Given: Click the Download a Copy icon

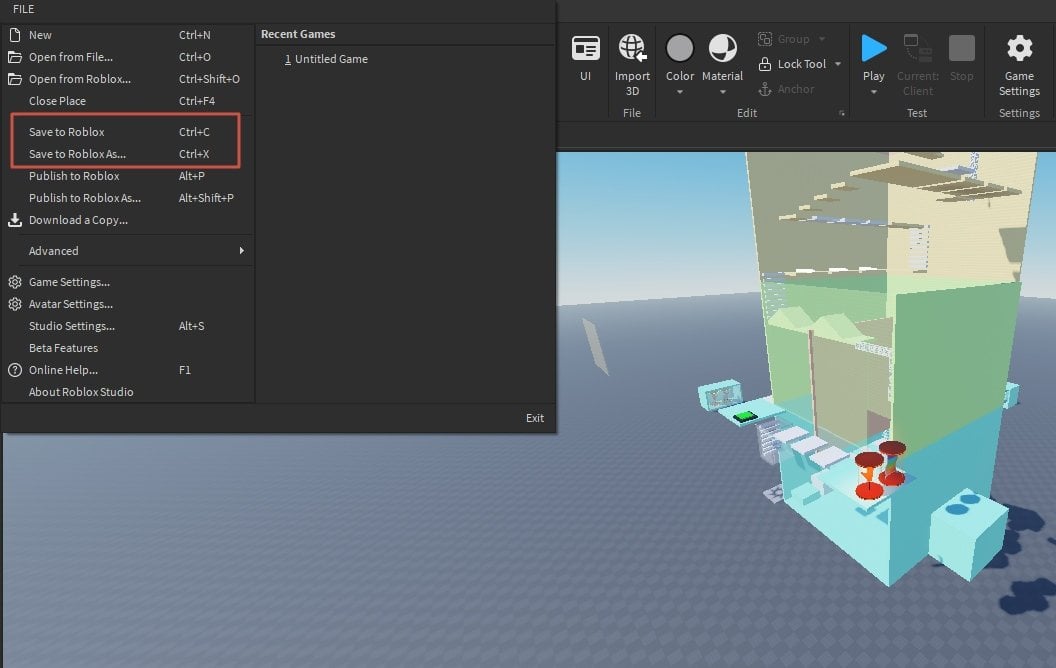Looking at the screenshot, I should [x=14, y=220].
